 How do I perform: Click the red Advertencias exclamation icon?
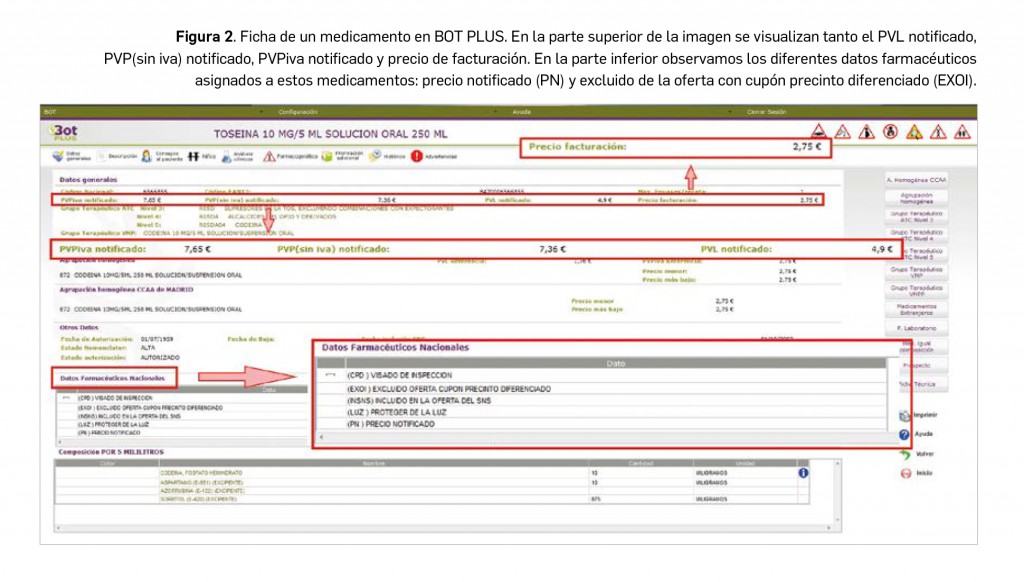pyautogui.click(x=416, y=156)
